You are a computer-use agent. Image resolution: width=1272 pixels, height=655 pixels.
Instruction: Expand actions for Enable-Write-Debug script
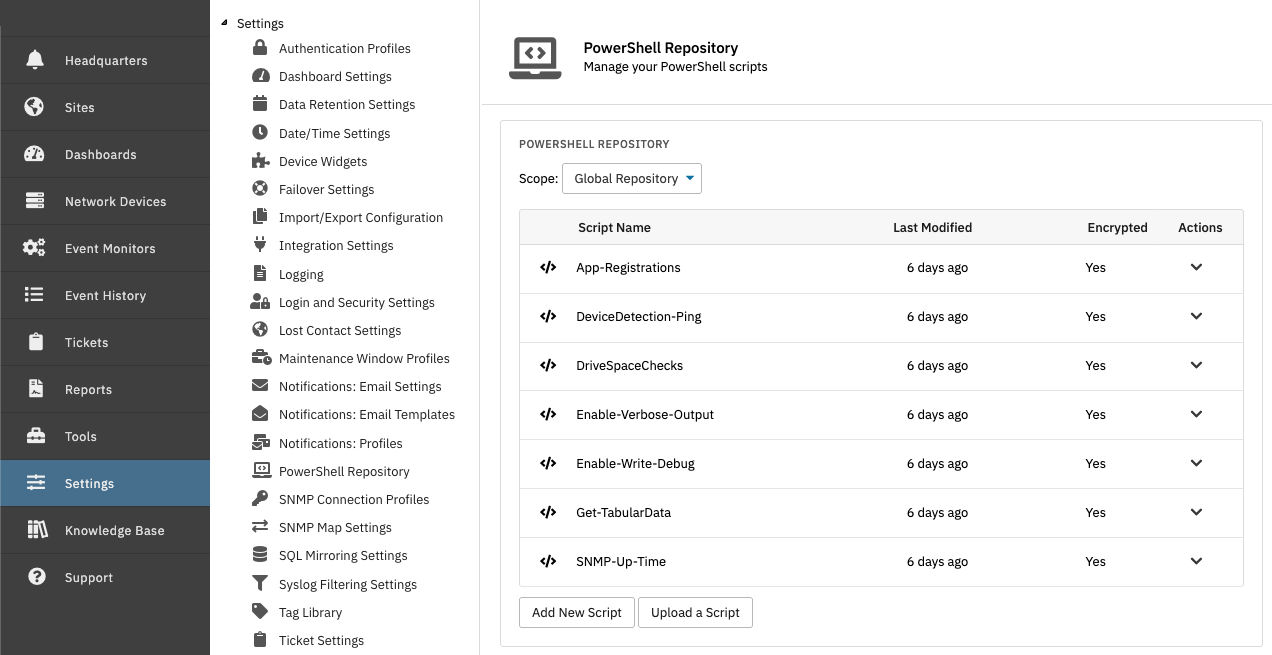[1196, 463]
